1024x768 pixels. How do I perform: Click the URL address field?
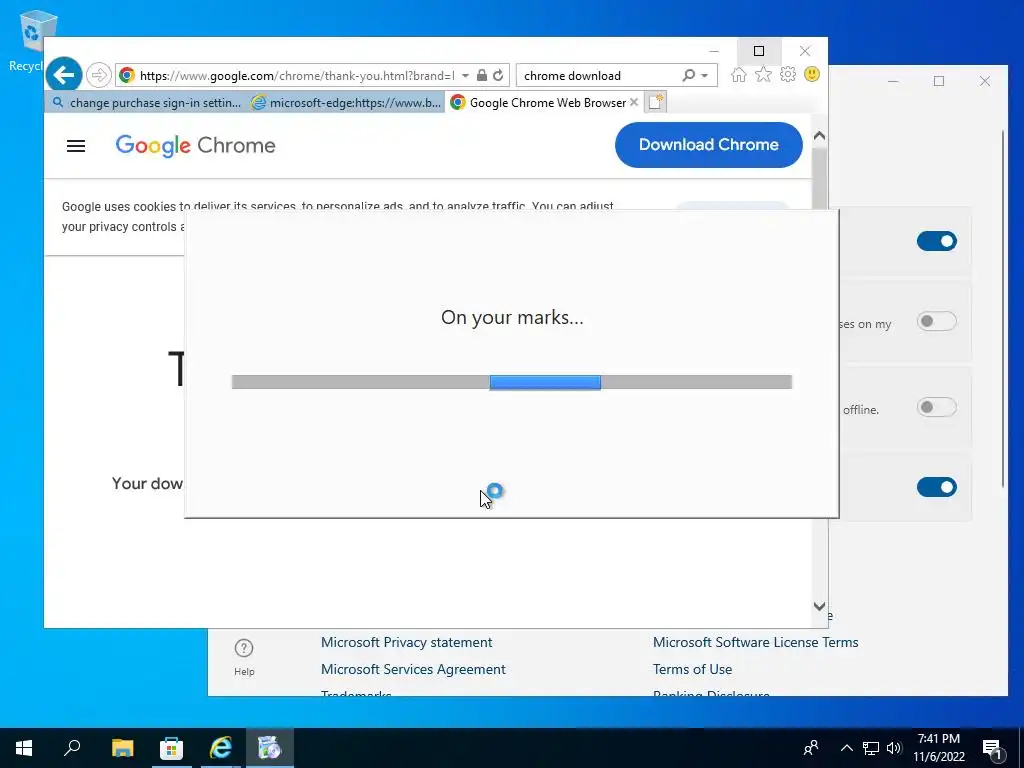296,76
